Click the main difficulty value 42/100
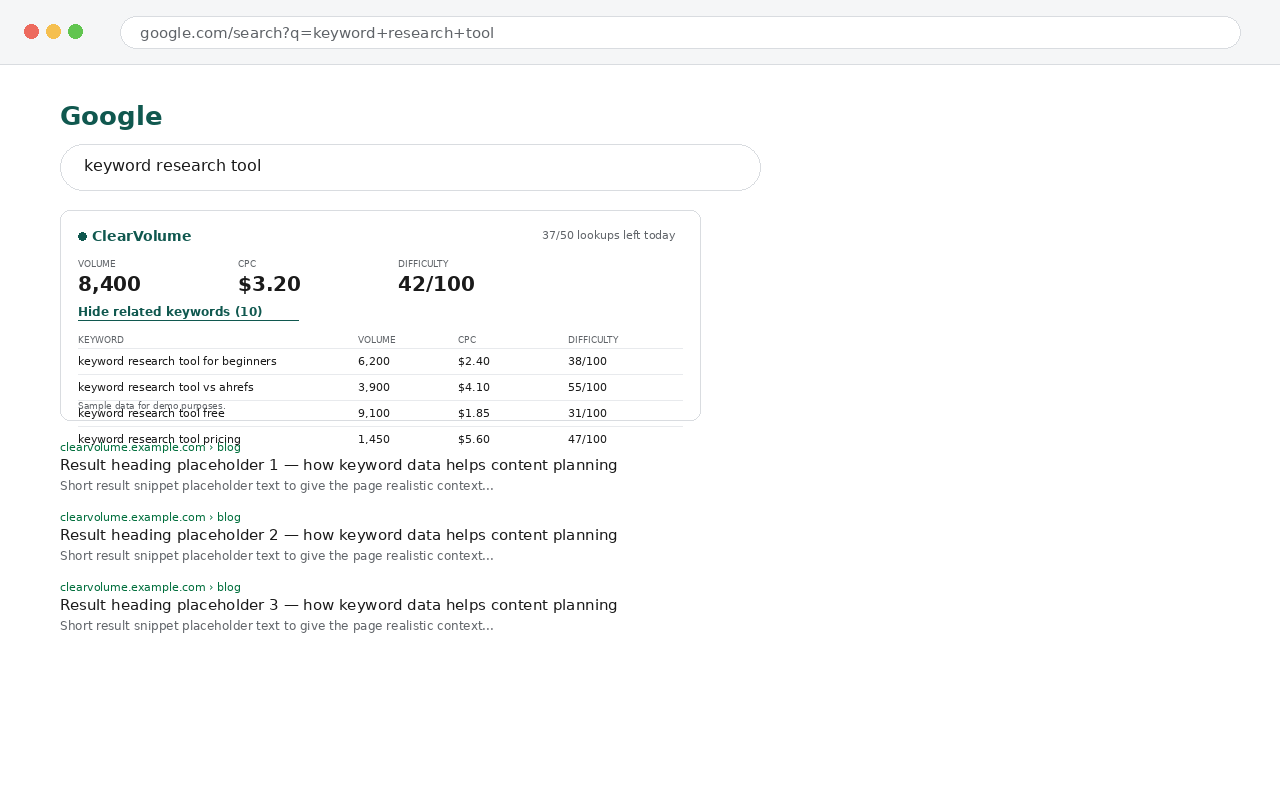Image resolution: width=1280 pixels, height=800 pixels. (x=436, y=284)
